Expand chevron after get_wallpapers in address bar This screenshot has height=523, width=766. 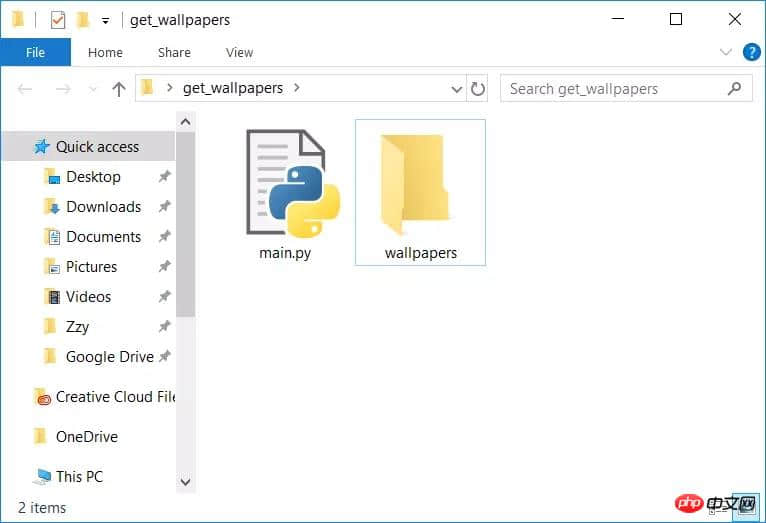[x=297, y=88]
